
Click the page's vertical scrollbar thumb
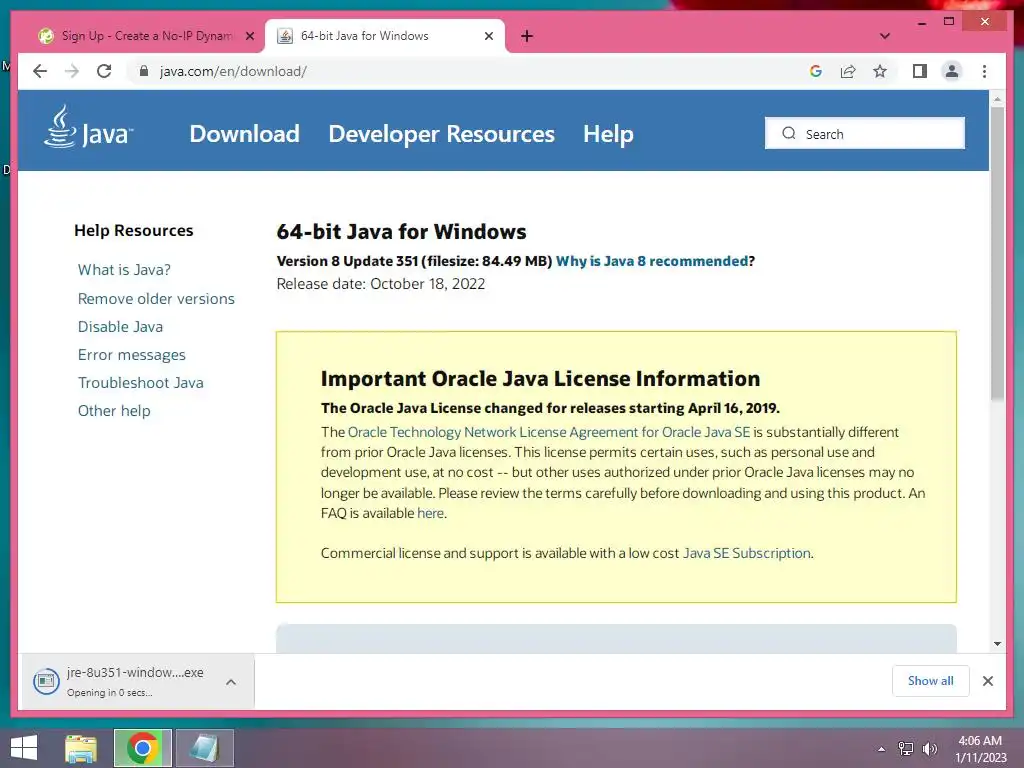click(997, 253)
